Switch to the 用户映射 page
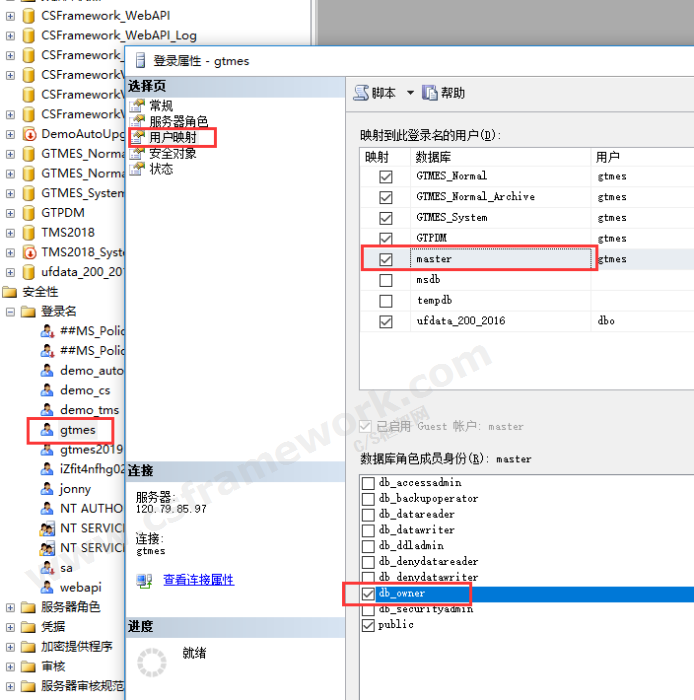The image size is (694, 700). pyautogui.click(x=172, y=137)
